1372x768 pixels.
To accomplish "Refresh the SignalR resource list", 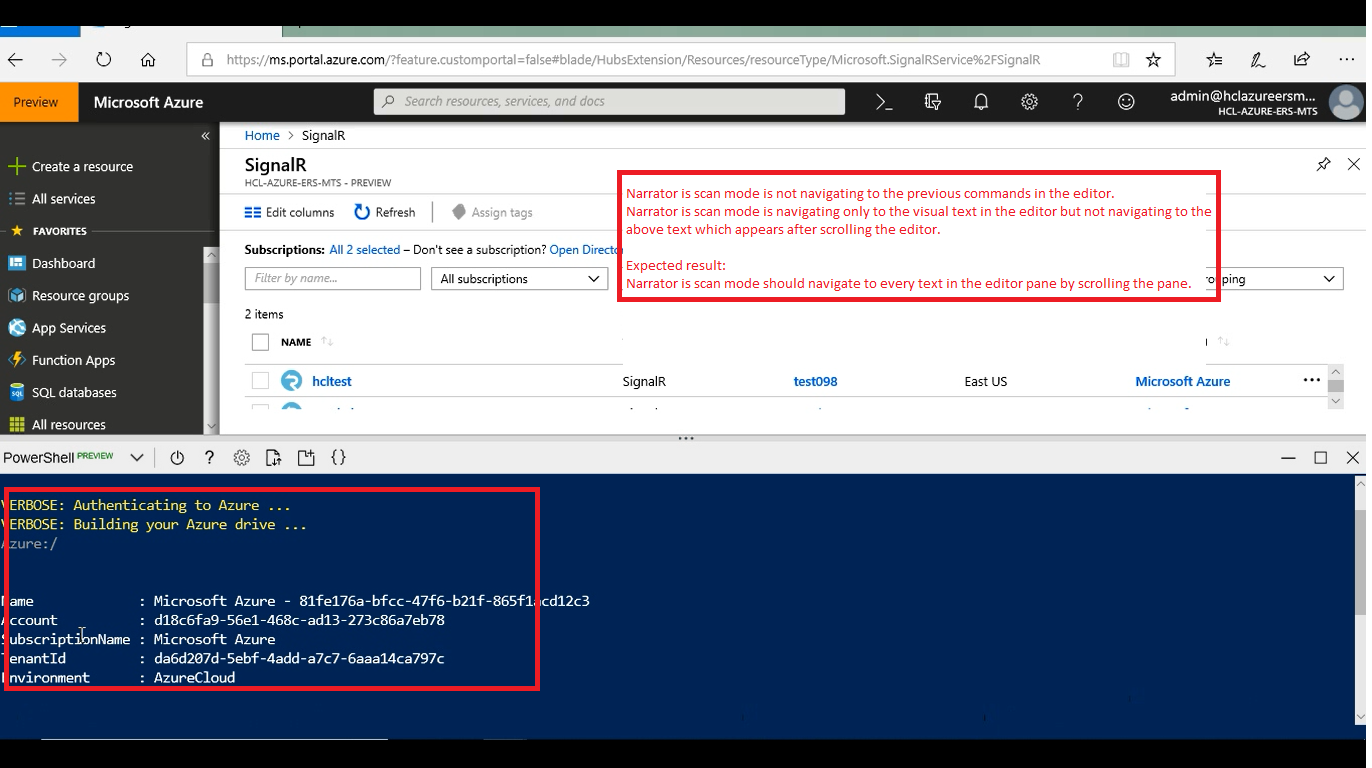I will 385,212.
